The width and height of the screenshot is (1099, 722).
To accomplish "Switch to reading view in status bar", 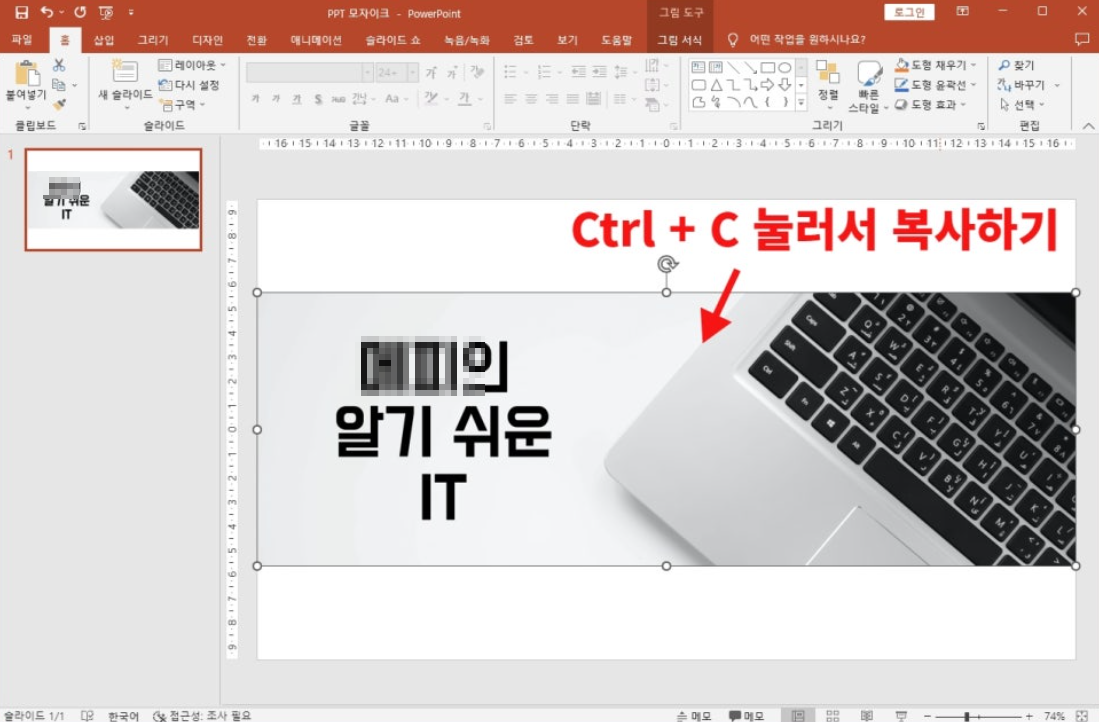I will pos(867,715).
